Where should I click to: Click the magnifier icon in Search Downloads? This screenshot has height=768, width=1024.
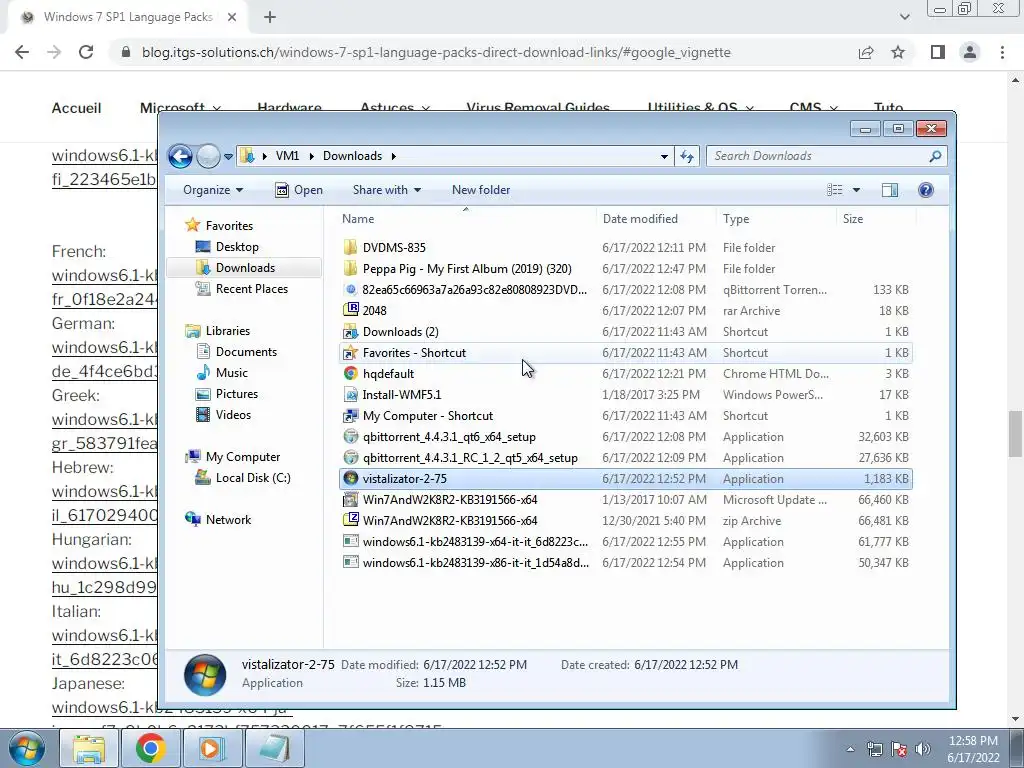click(935, 156)
